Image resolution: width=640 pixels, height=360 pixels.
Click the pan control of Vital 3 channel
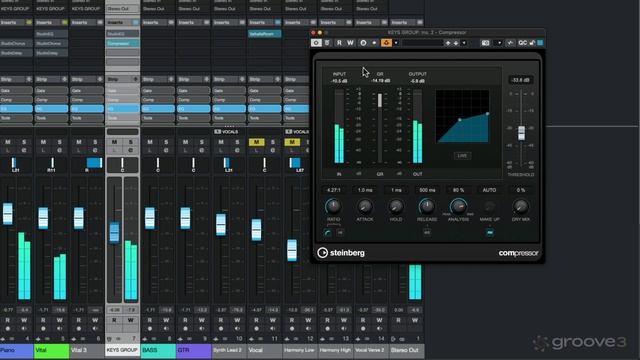87,164
